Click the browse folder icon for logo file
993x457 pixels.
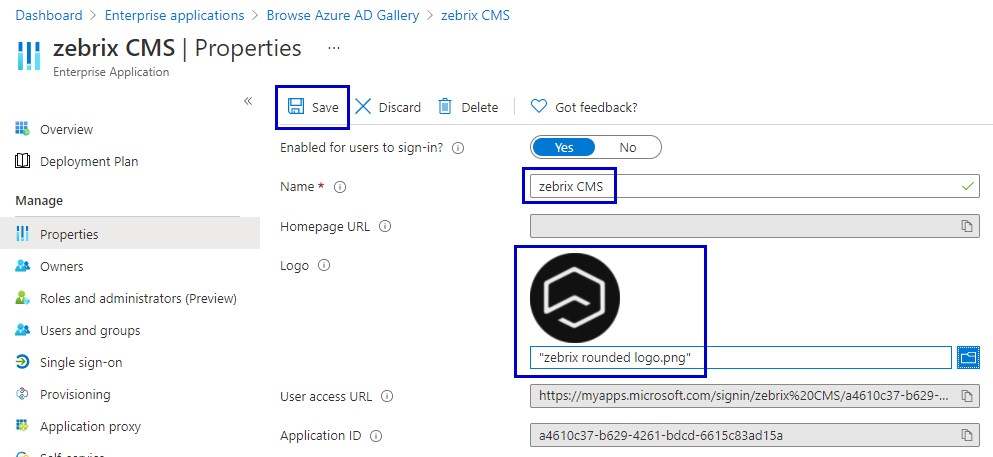point(968,358)
